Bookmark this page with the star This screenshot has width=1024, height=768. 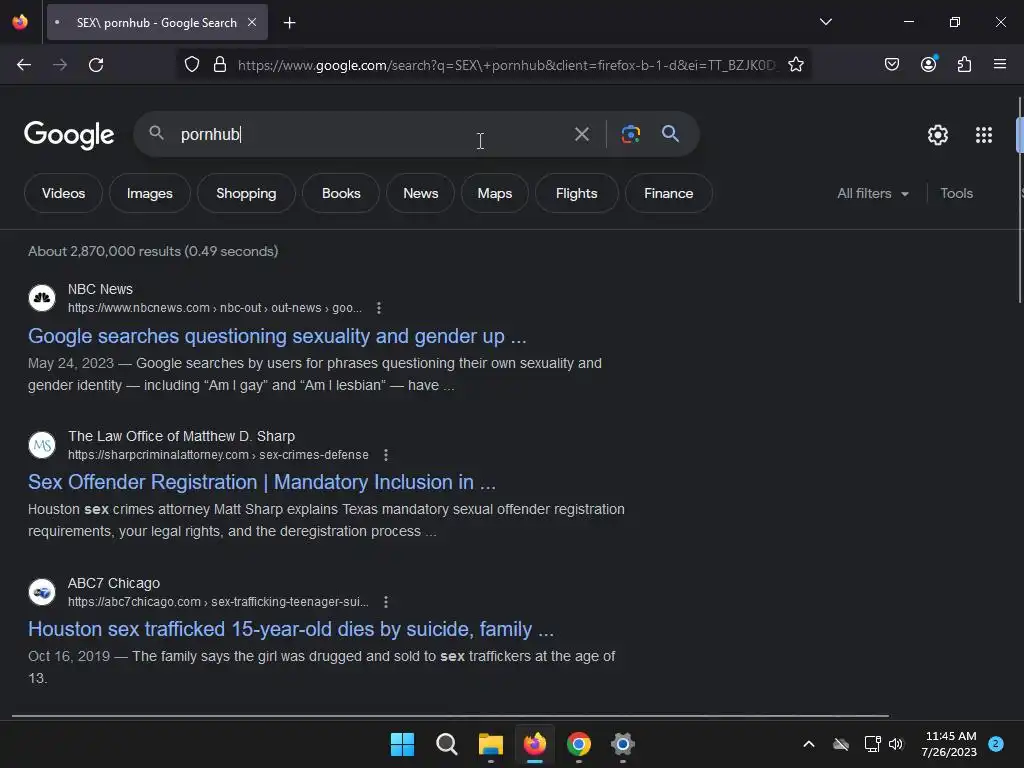coord(795,65)
